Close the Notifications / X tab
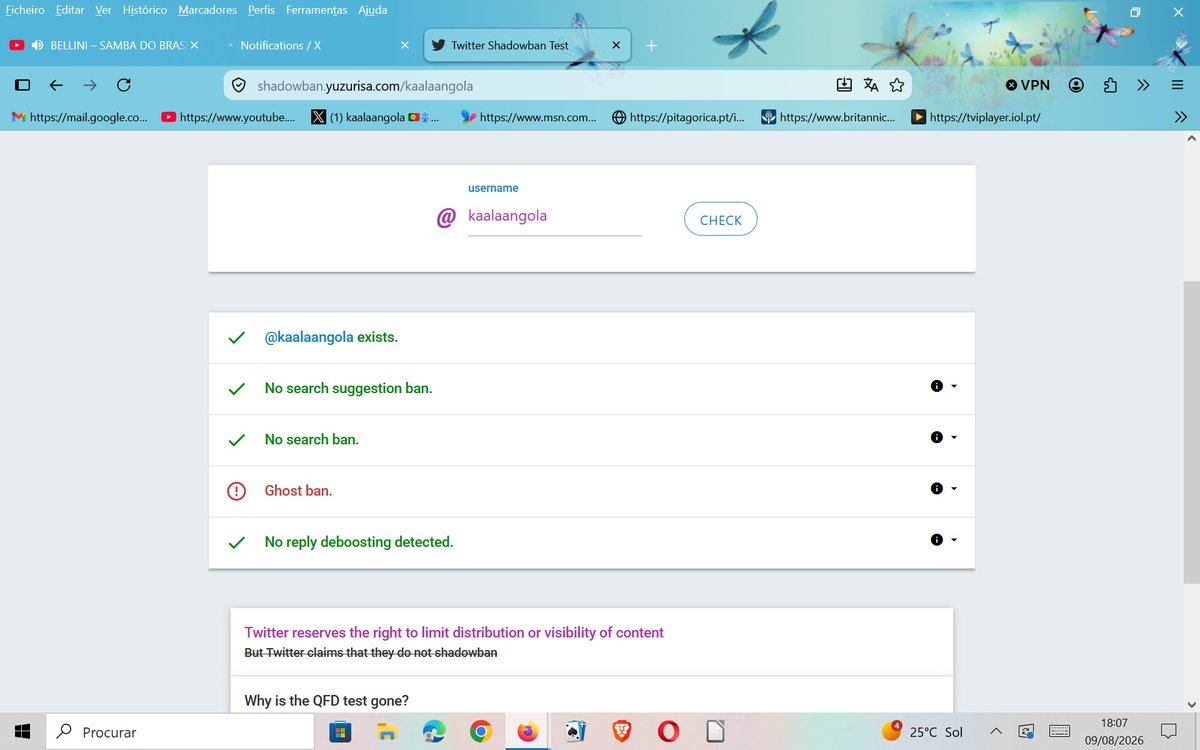 pos(405,45)
